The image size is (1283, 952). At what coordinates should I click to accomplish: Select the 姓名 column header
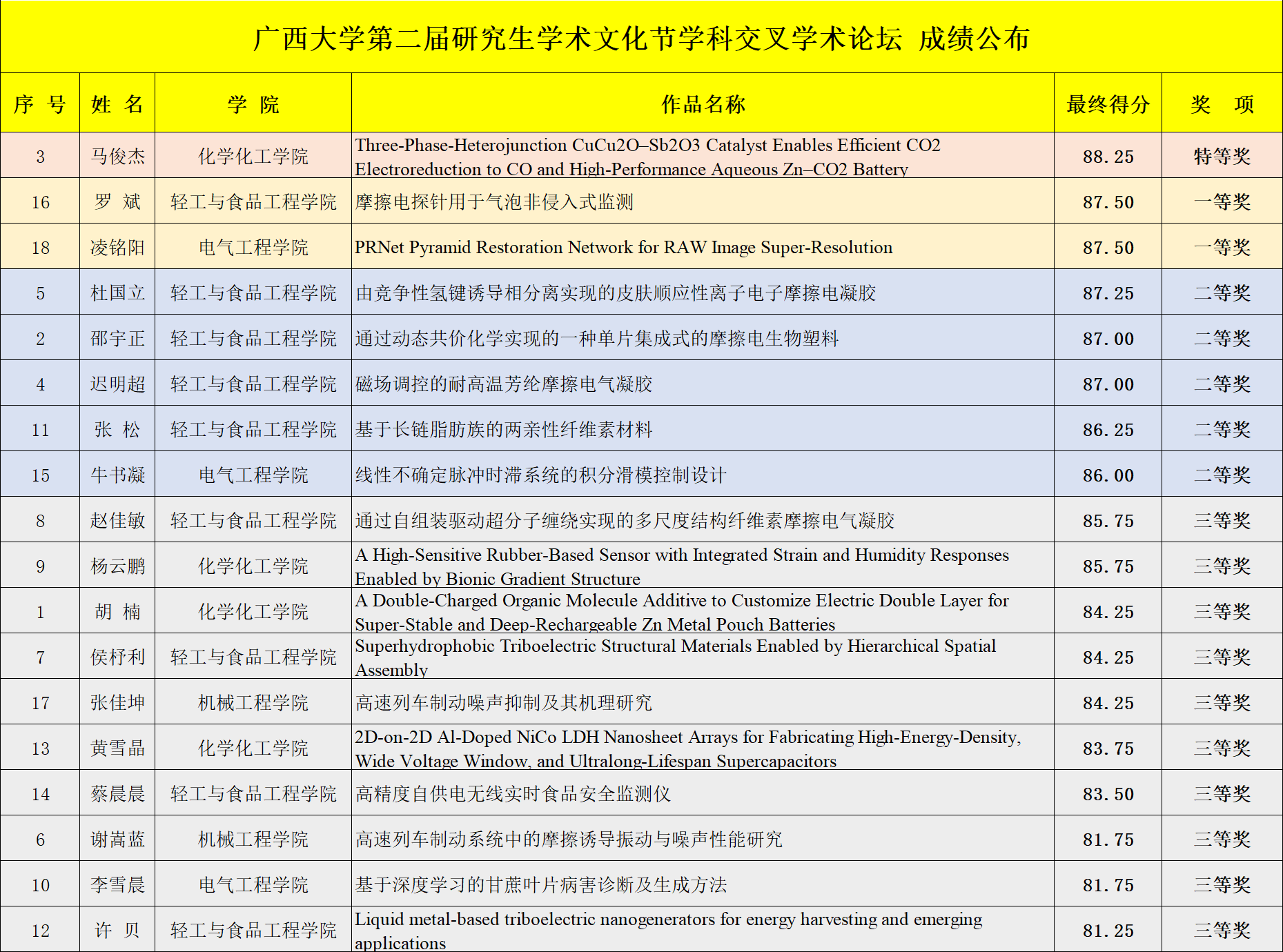point(117,104)
